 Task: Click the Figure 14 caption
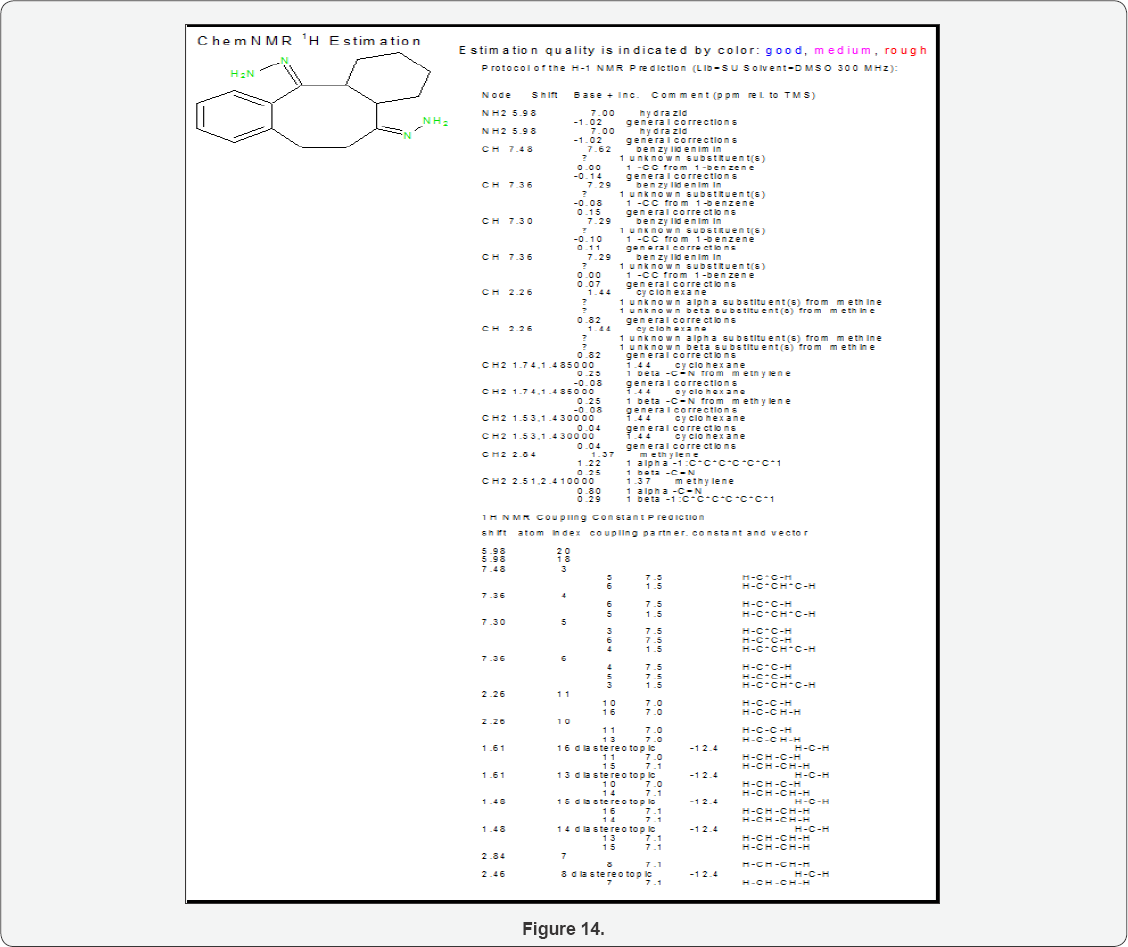tap(563, 929)
